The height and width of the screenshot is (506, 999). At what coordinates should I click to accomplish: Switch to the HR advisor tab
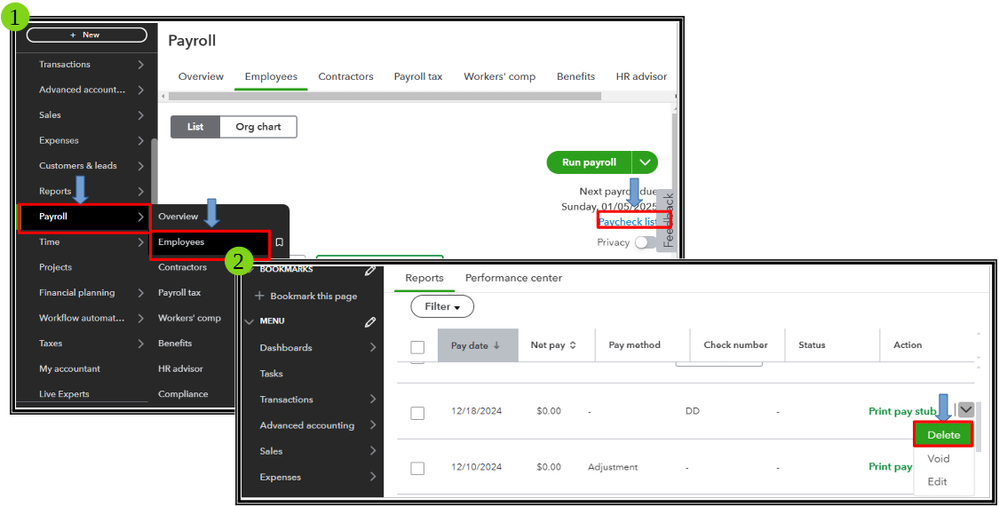pos(641,76)
